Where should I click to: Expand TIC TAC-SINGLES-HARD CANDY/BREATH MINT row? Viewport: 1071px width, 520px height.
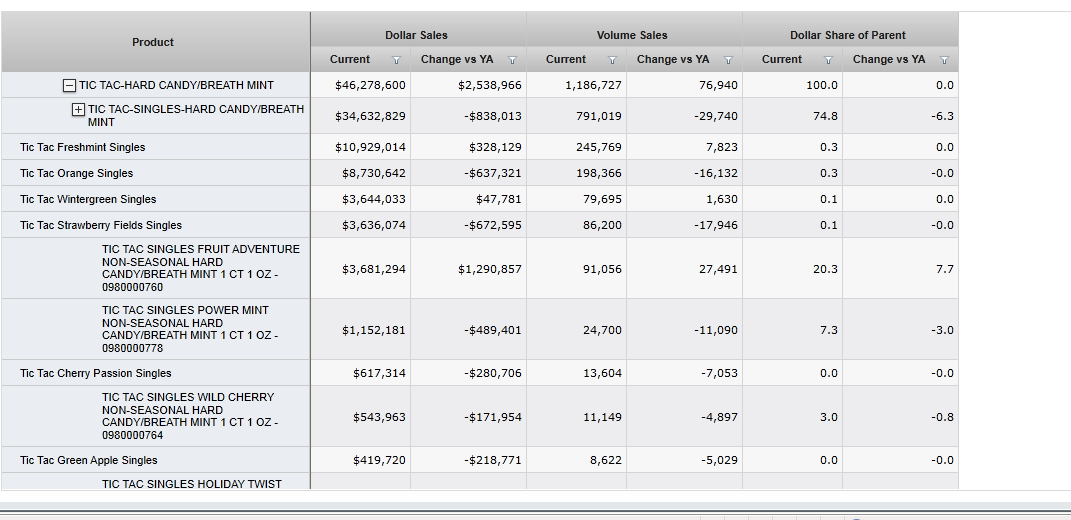point(78,109)
